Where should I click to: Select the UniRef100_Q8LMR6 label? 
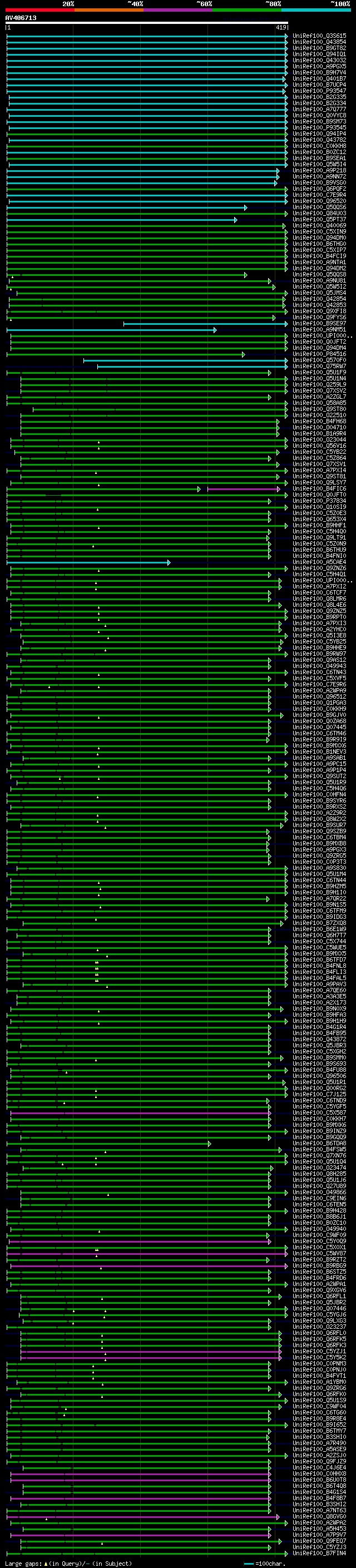click(x=319, y=599)
